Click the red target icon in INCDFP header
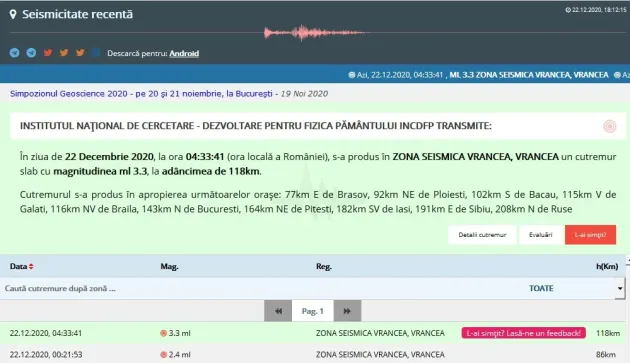This screenshot has height=363, width=630. click(610, 126)
